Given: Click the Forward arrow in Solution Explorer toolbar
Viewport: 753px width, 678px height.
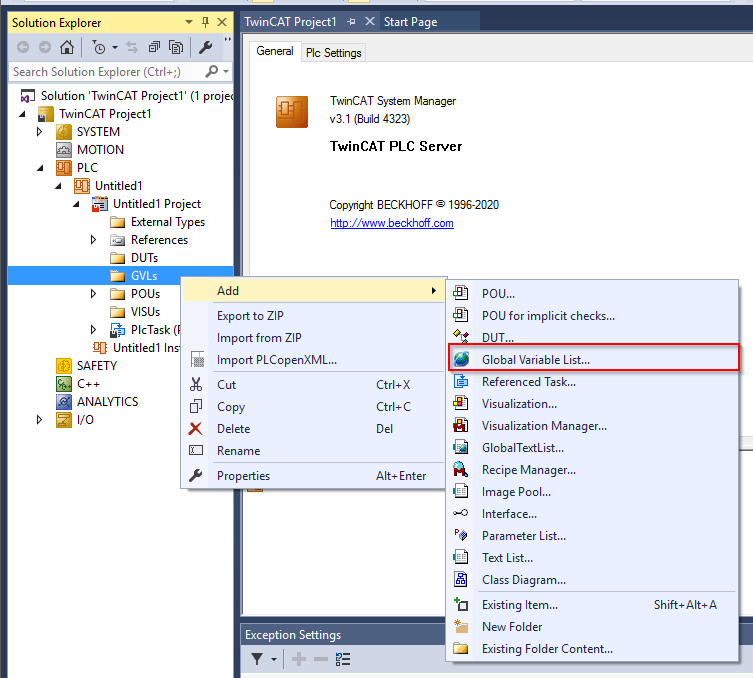Looking at the screenshot, I should (x=45, y=47).
